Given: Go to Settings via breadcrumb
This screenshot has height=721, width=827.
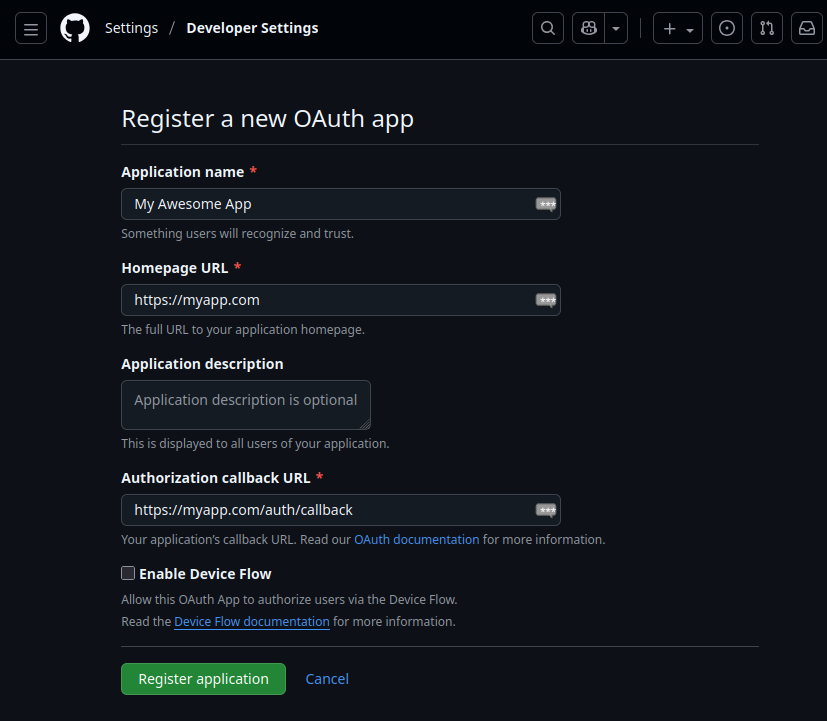Looking at the screenshot, I should (x=131, y=28).
